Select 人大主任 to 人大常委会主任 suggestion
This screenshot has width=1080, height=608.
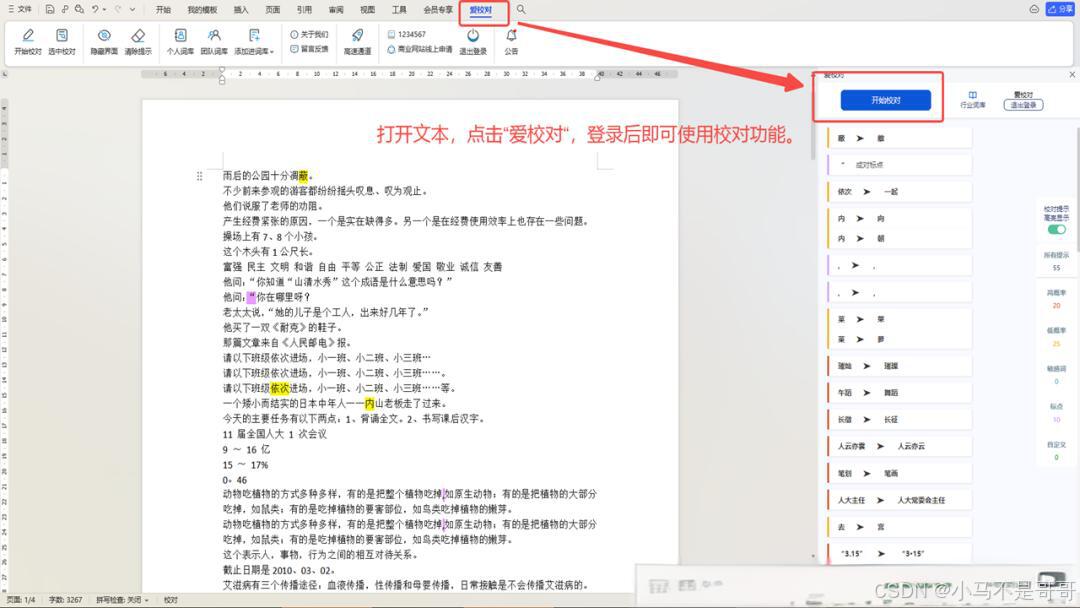900,500
